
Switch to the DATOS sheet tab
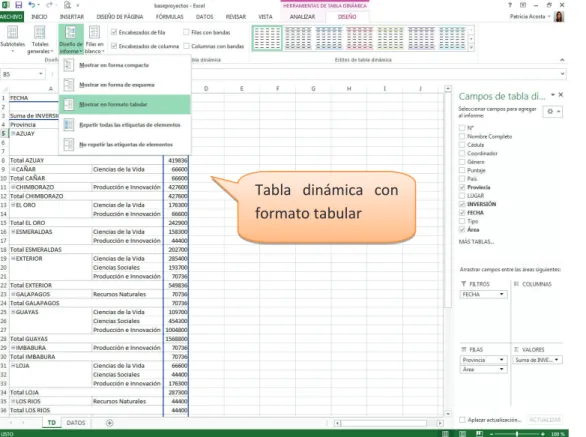pyautogui.click(x=76, y=422)
